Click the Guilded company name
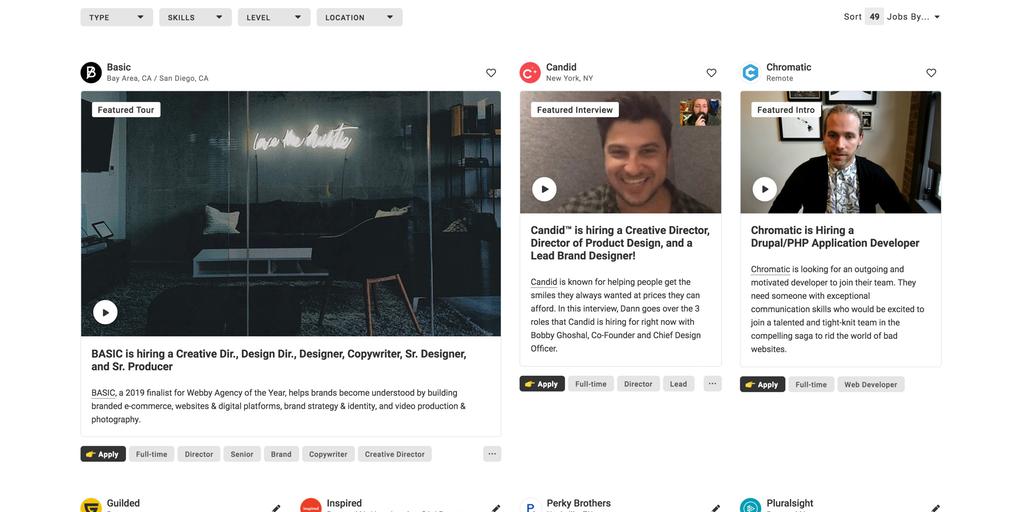Screen dimensions: 1024x512 click(x=123, y=504)
